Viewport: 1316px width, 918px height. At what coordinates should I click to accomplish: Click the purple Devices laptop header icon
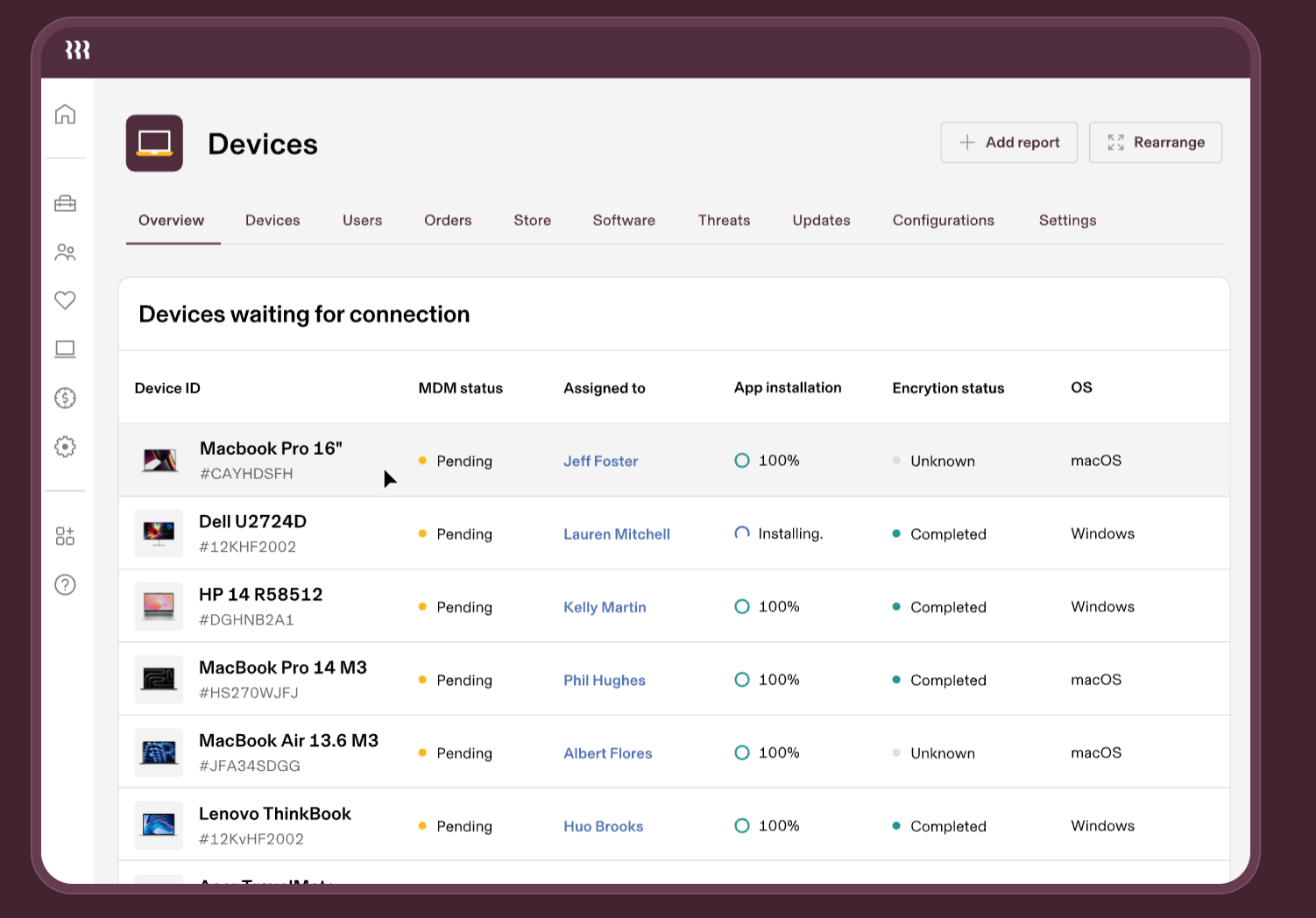tap(154, 143)
